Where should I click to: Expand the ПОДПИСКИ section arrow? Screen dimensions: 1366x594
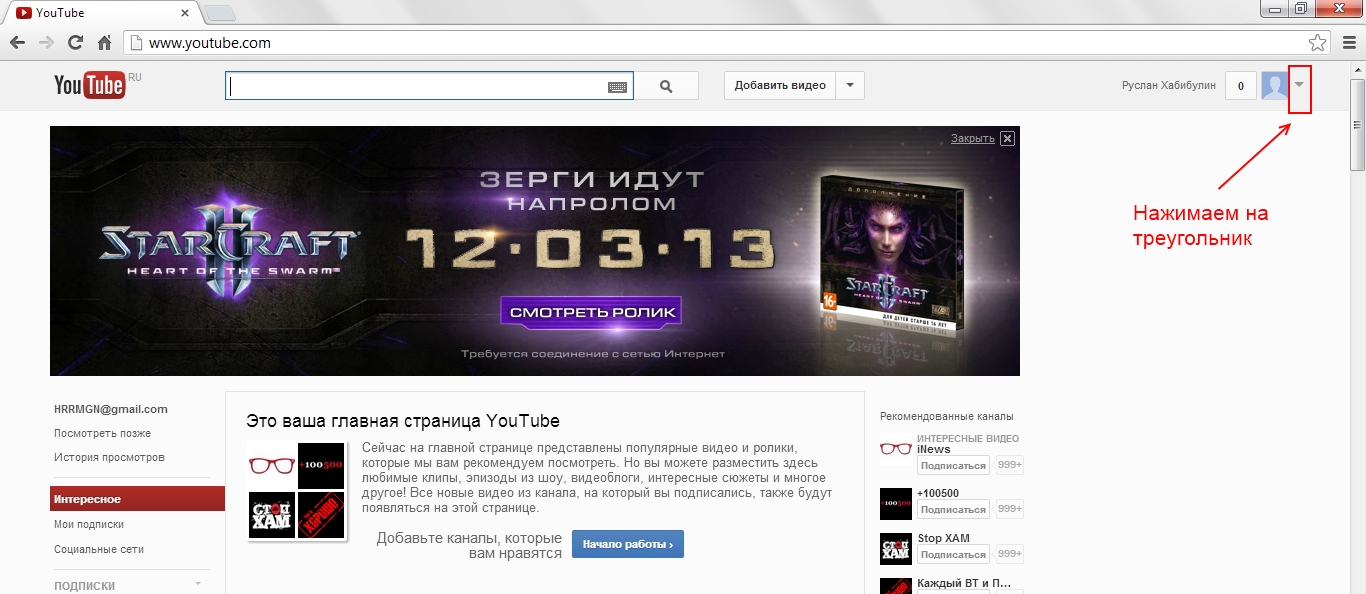[x=198, y=582]
